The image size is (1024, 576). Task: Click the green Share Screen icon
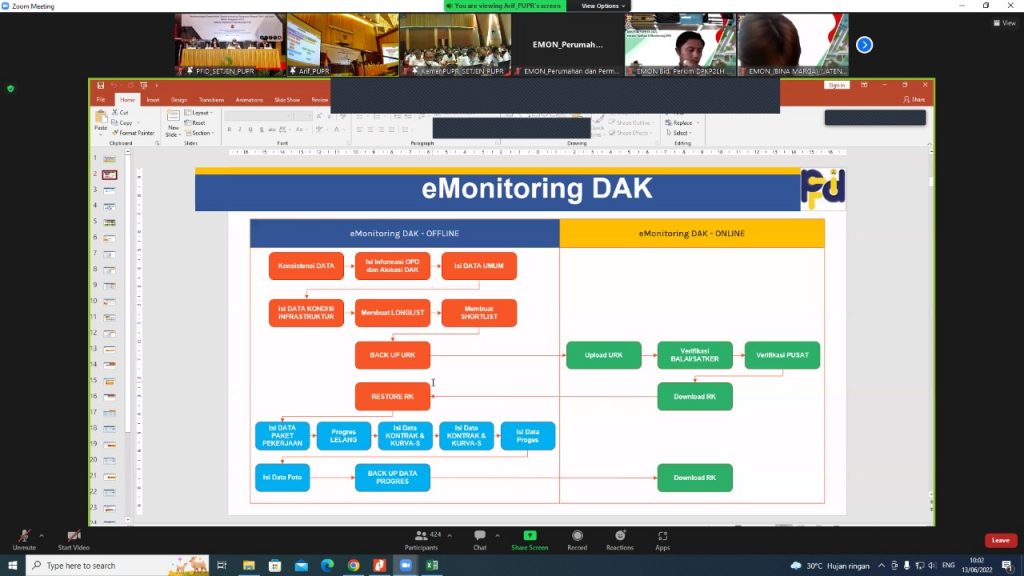point(529,537)
